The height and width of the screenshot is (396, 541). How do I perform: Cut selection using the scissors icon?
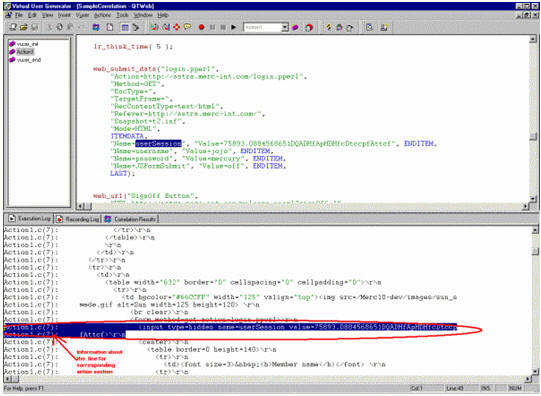point(49,27)
